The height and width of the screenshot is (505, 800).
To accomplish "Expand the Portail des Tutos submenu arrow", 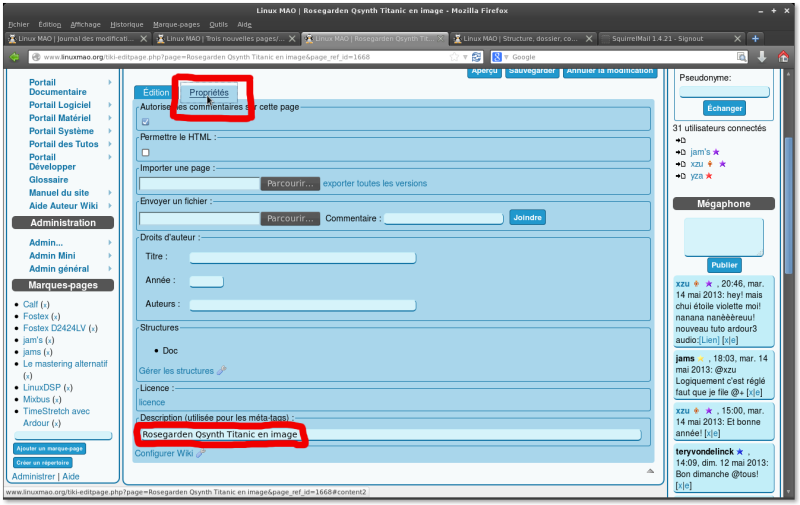I will click(x=110, y=144).
